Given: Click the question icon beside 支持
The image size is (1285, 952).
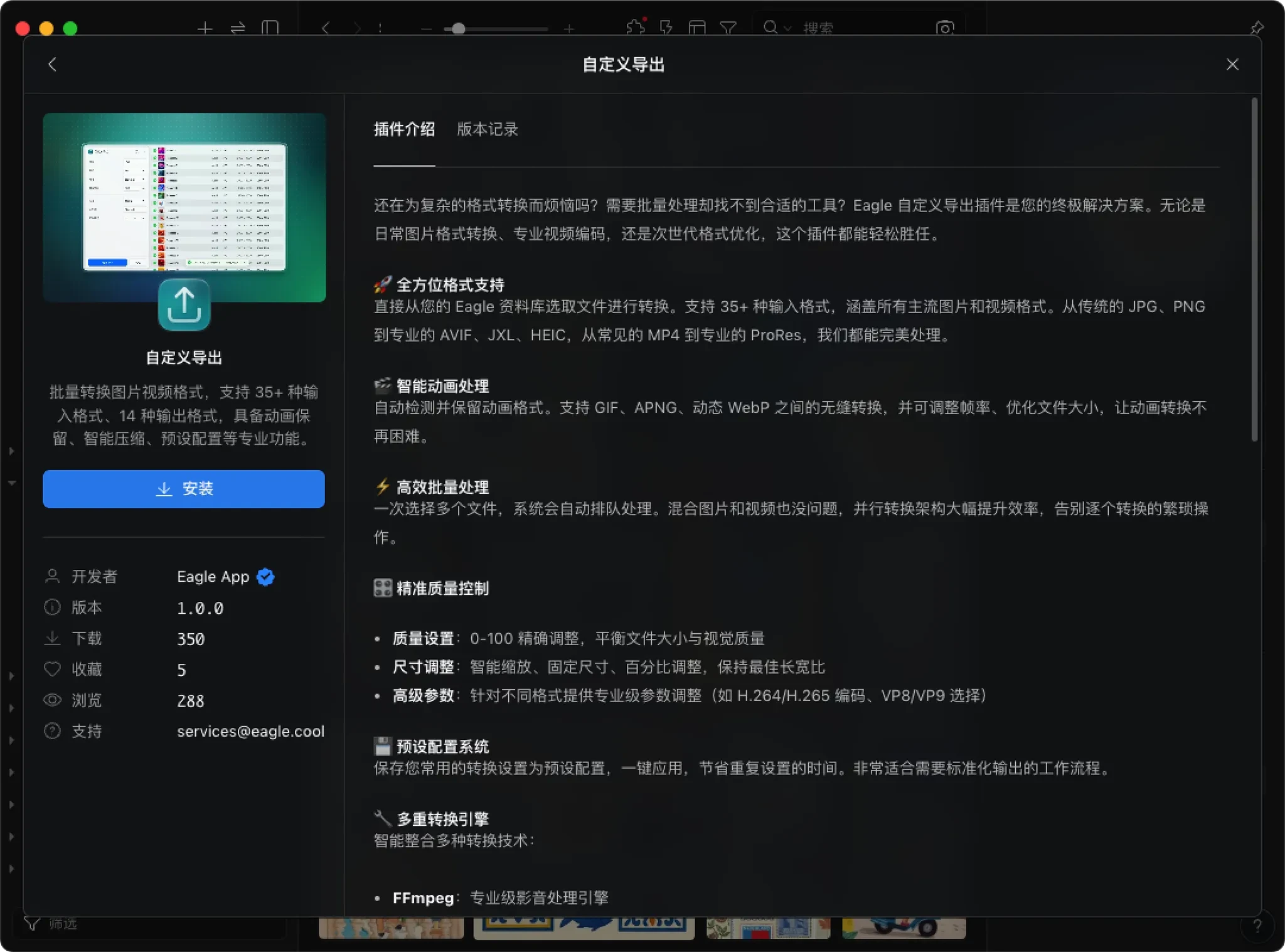Looking at the screenshot, I should pyautogui.click(x=53, y=731).
